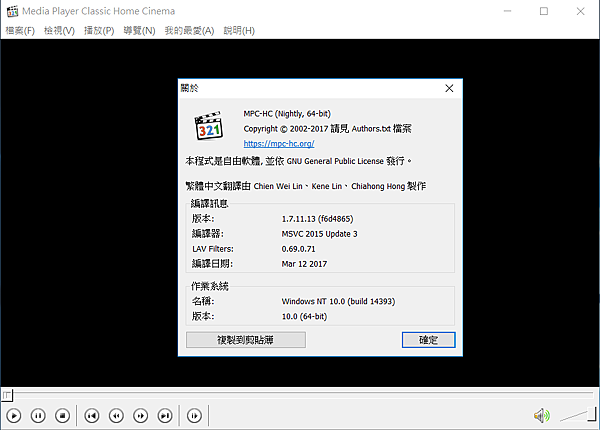This screenshot has height=430, width=600.
Task: Click the 作業系統 group heading
Action: click(x=209, y=286)
